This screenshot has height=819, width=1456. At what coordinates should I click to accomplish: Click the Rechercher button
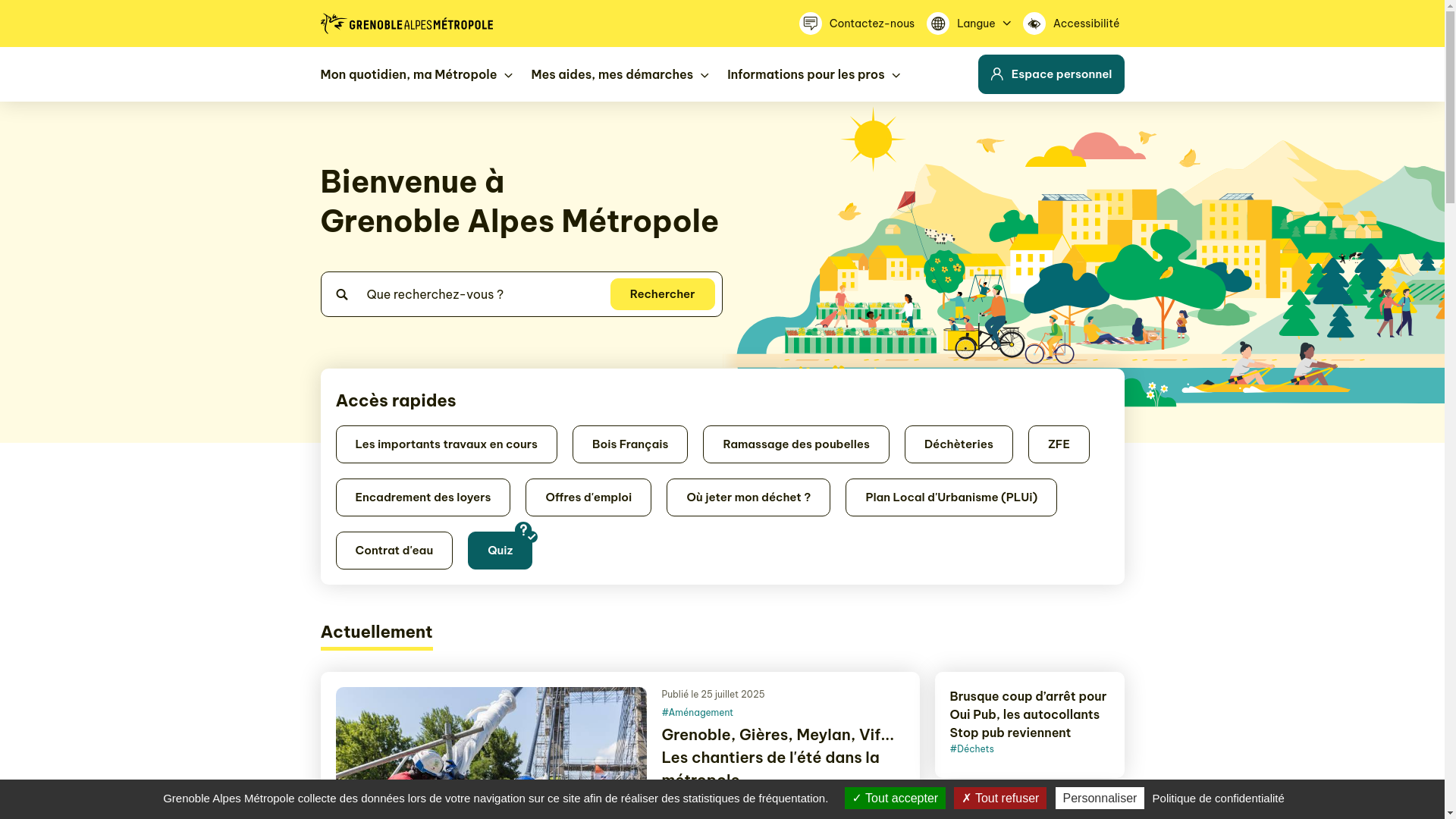point(662,294)
